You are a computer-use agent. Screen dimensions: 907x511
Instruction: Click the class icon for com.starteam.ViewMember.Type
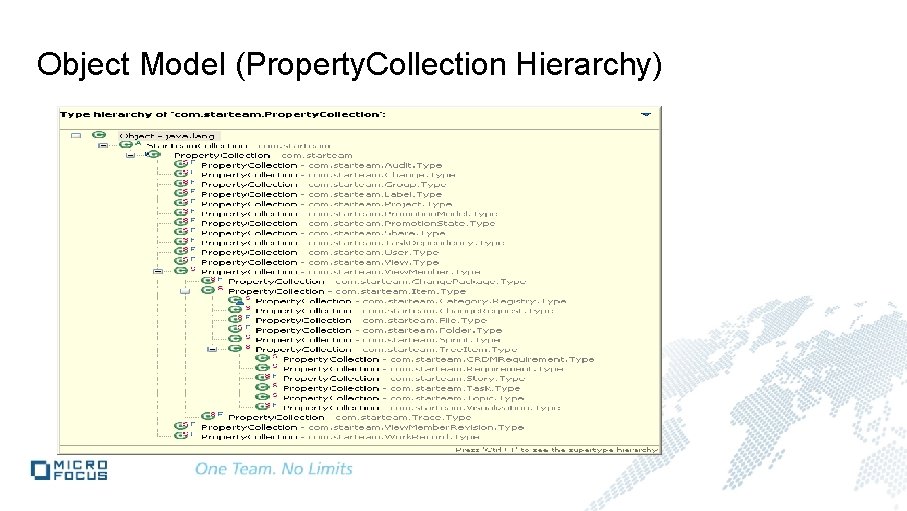(x=181, y=271)
